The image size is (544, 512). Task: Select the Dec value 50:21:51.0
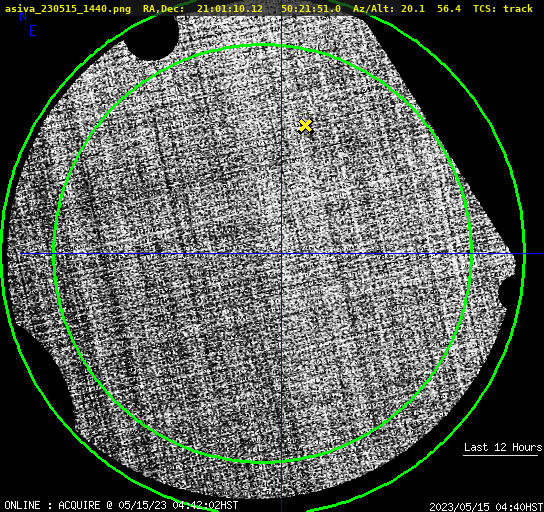point(311,9)
